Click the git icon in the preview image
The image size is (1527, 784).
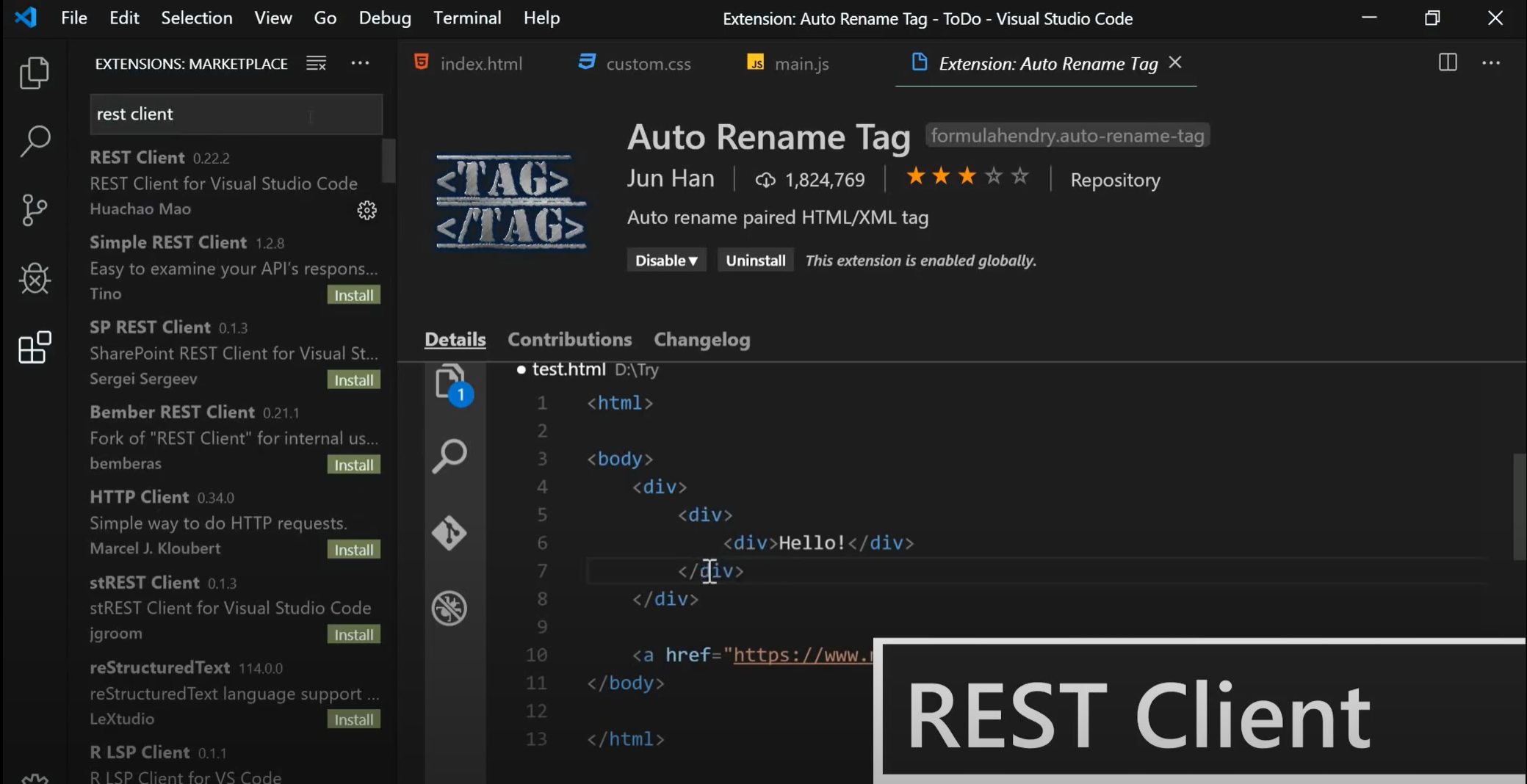point(450,533)
